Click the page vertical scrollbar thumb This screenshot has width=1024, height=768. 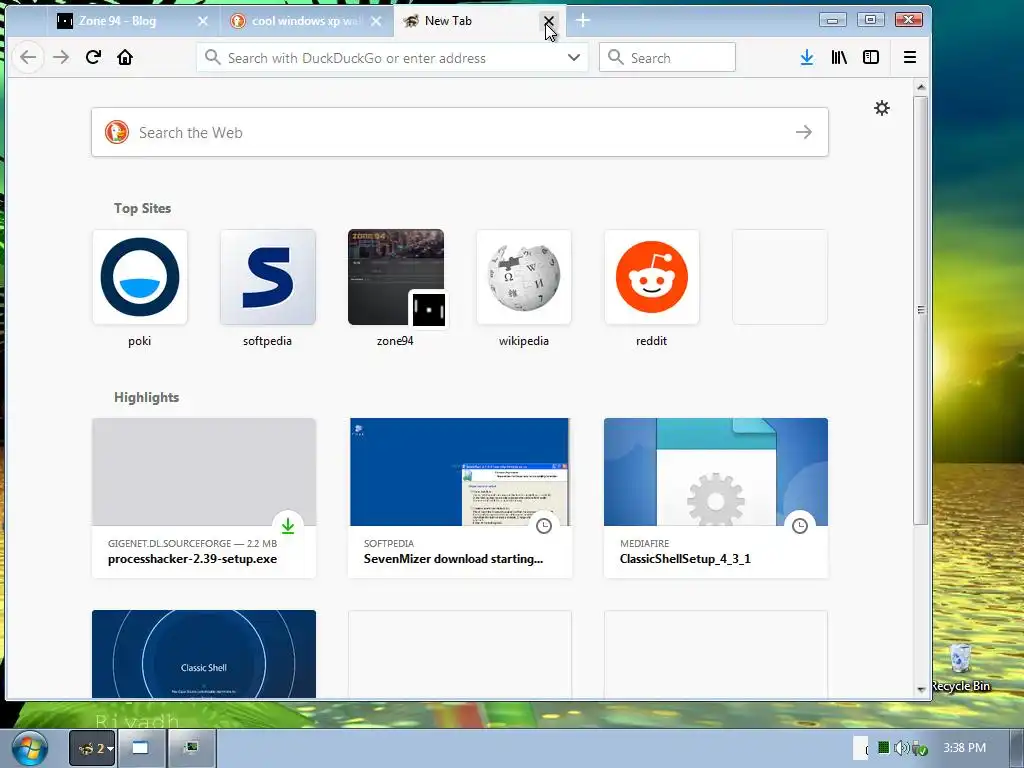click(x=921, y=310)
